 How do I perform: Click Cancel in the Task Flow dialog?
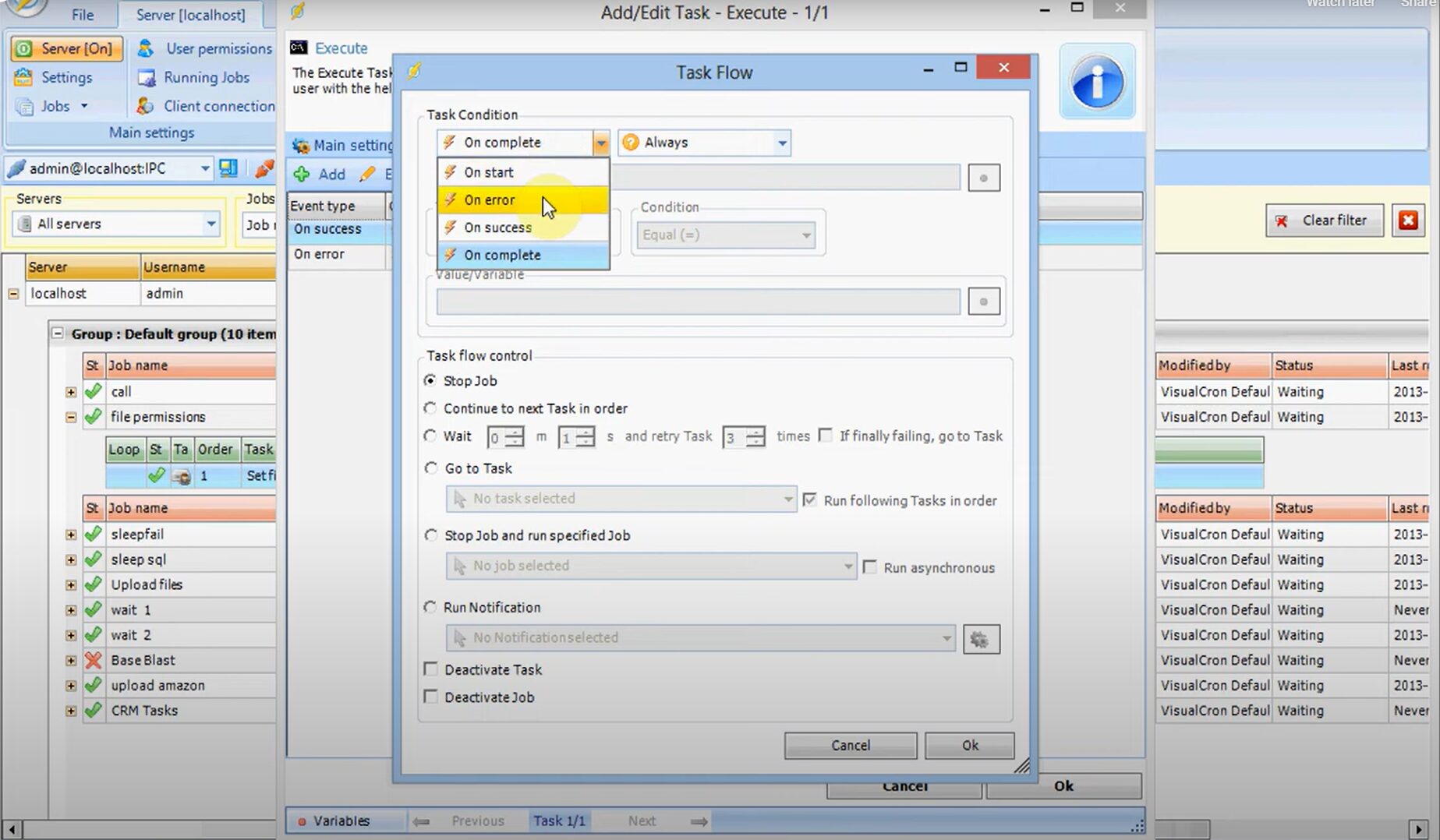click(x=850, y=745)
